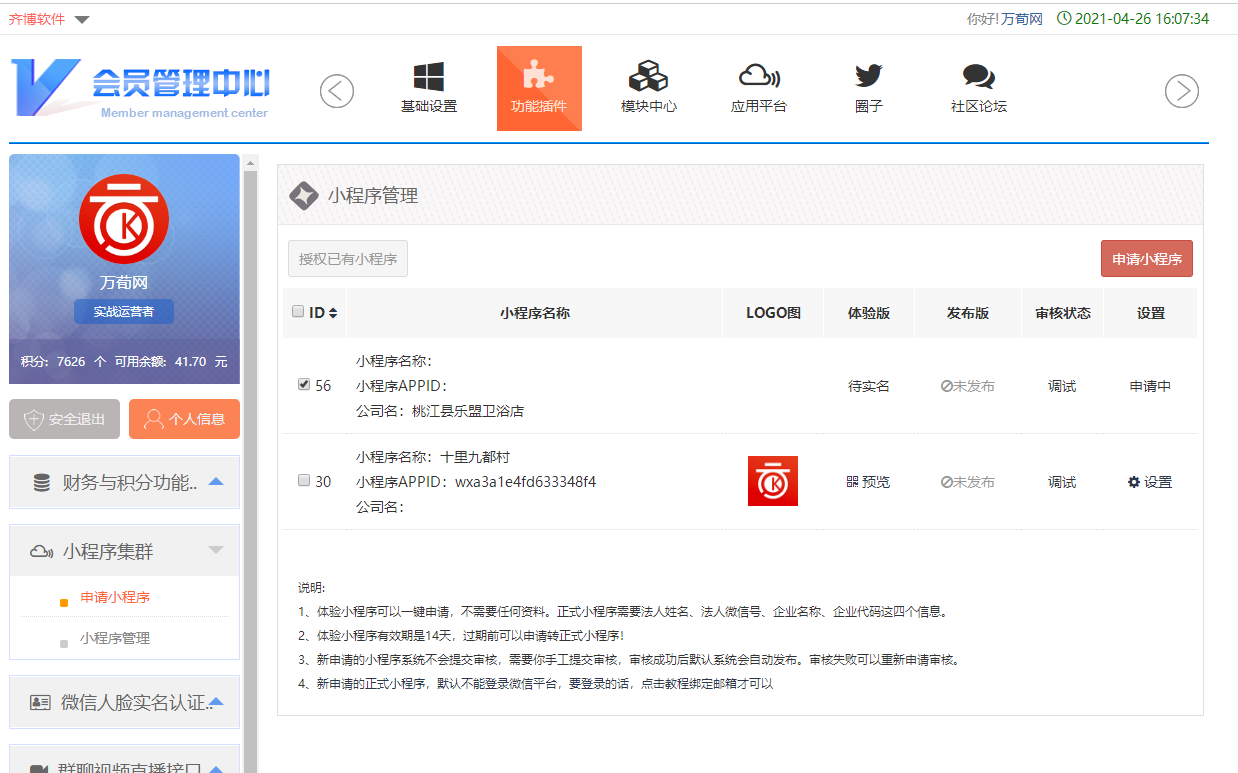Click the right arrow navigation circle
The image size is (1238, 773).
pyautogui.click(x=1182, y=91)
